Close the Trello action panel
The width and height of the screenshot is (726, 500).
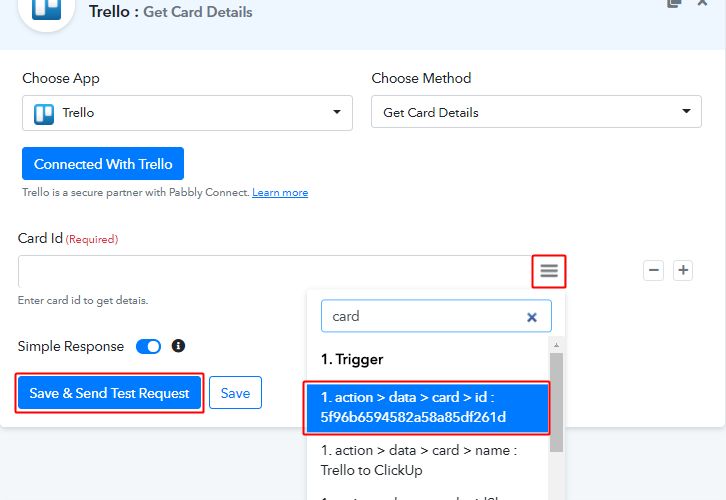pyautogui.click(x=702, y=3)
